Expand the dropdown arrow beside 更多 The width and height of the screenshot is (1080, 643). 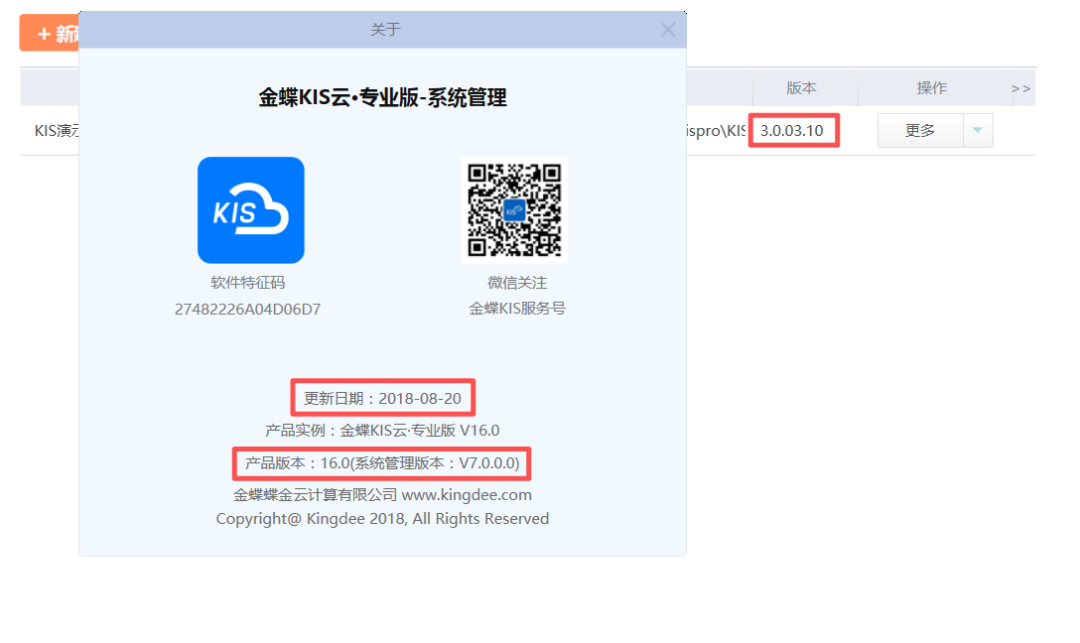click(978, 131)
